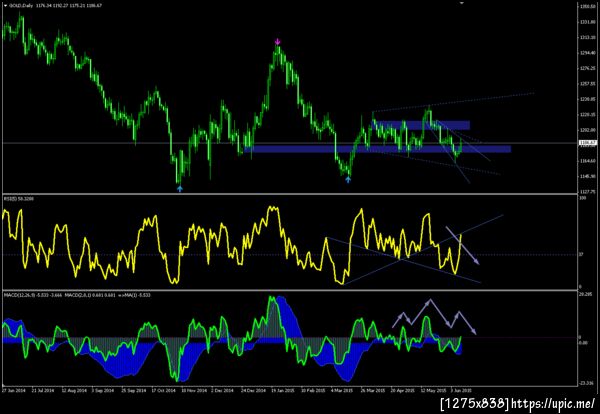This screenshot has height=414, width=600.
Task: Click the '20 Apr 2015' date label
Action: (x=403, y=391)
